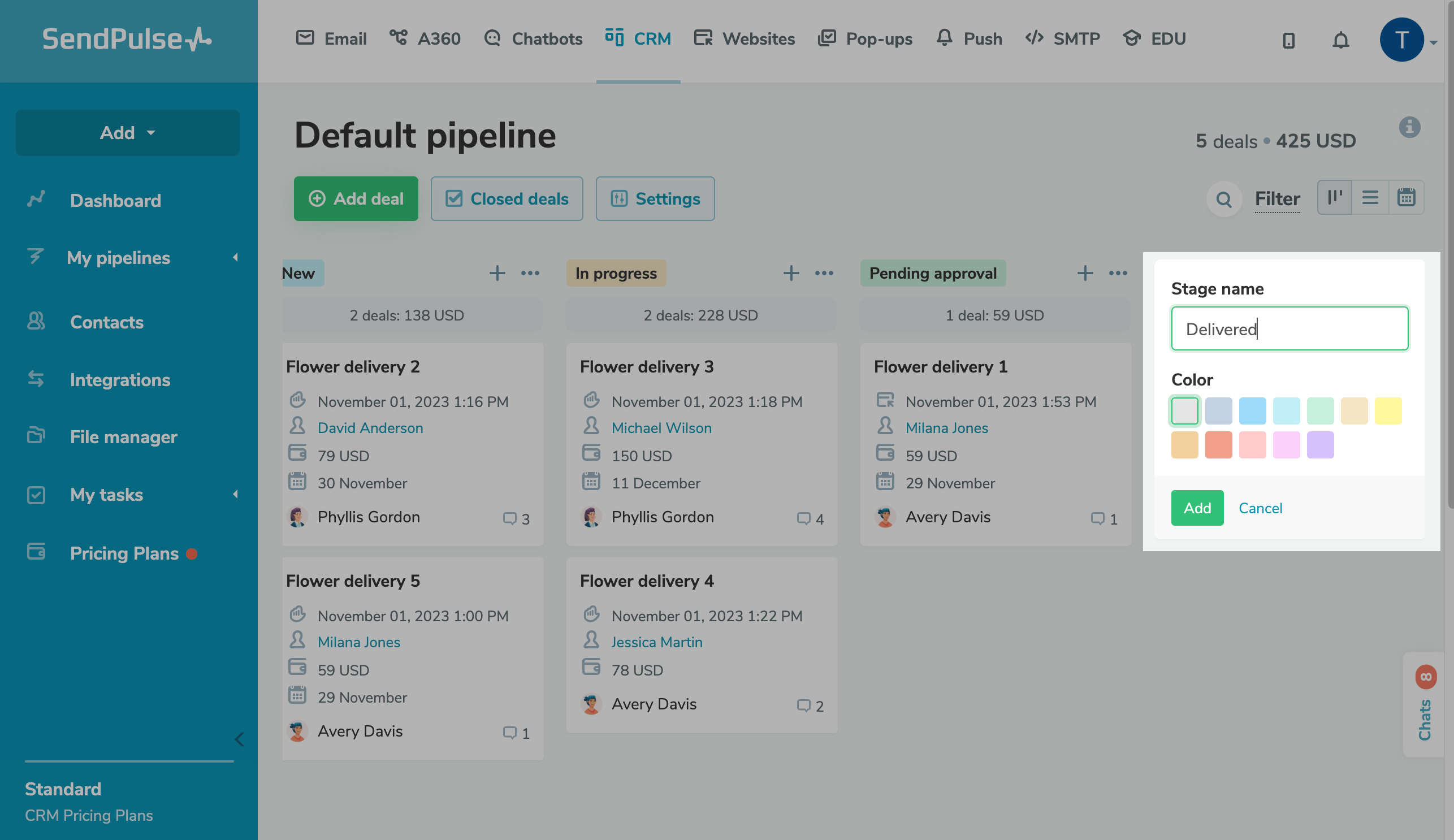Switch to SMTP tab
Viewport: 1454px width, 840px height.
point(1062,38)
